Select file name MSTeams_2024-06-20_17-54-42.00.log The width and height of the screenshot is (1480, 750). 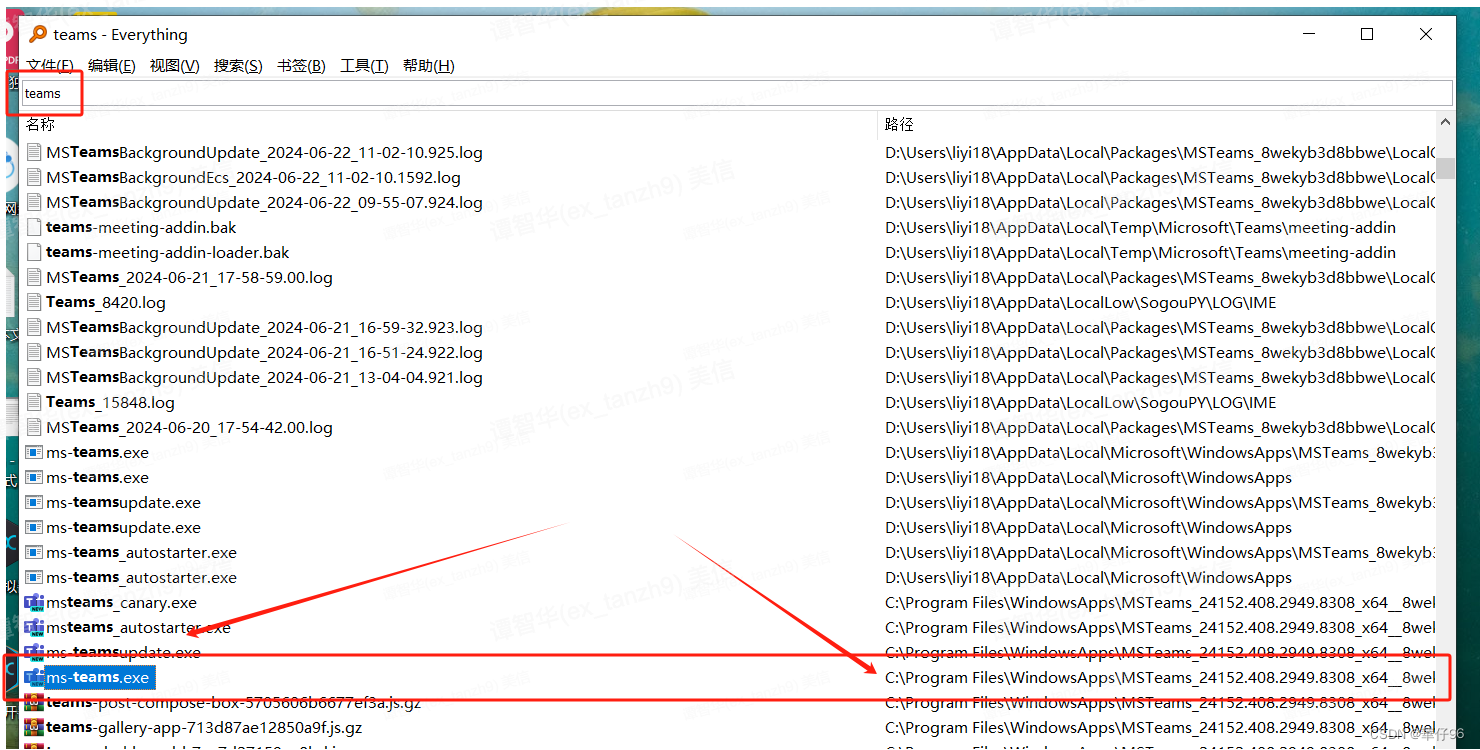pyautogui.click(x=189, y=428)
